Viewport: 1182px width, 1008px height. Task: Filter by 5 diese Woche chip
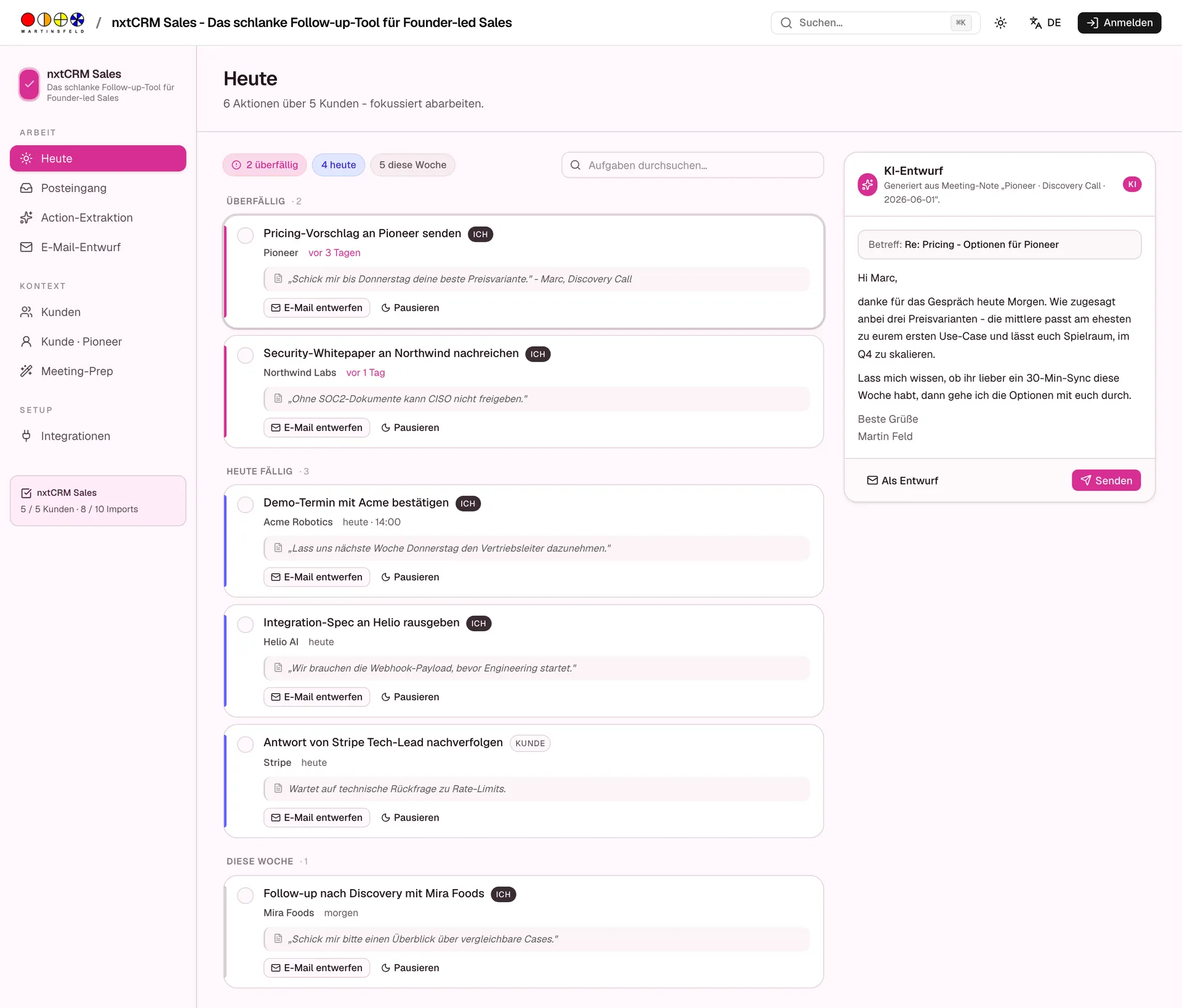pos(412,165)
